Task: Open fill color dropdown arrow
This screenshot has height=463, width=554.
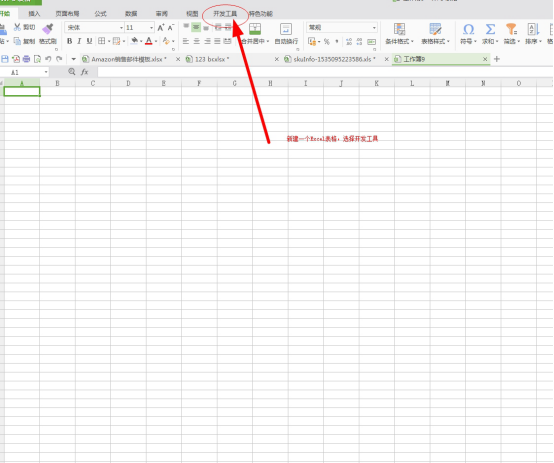Action: coord(141,41)
